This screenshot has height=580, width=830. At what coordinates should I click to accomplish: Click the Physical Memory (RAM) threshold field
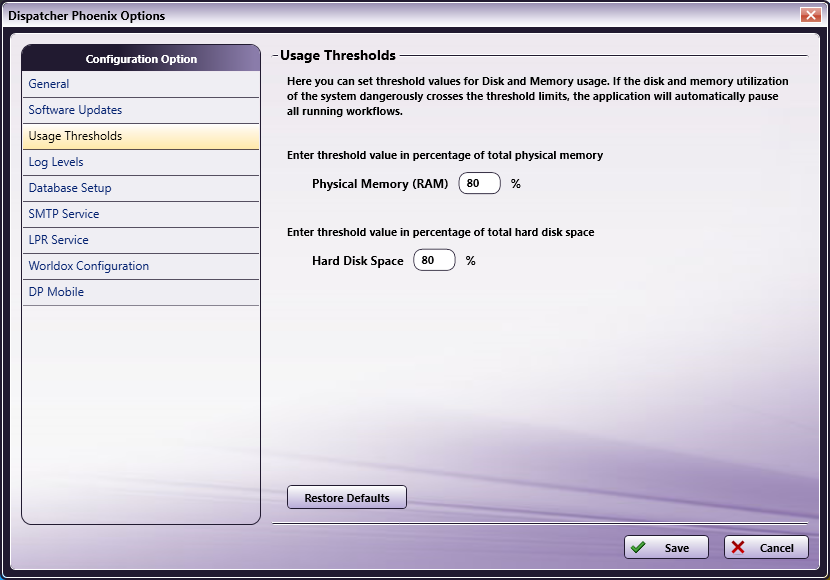[479, 183]
